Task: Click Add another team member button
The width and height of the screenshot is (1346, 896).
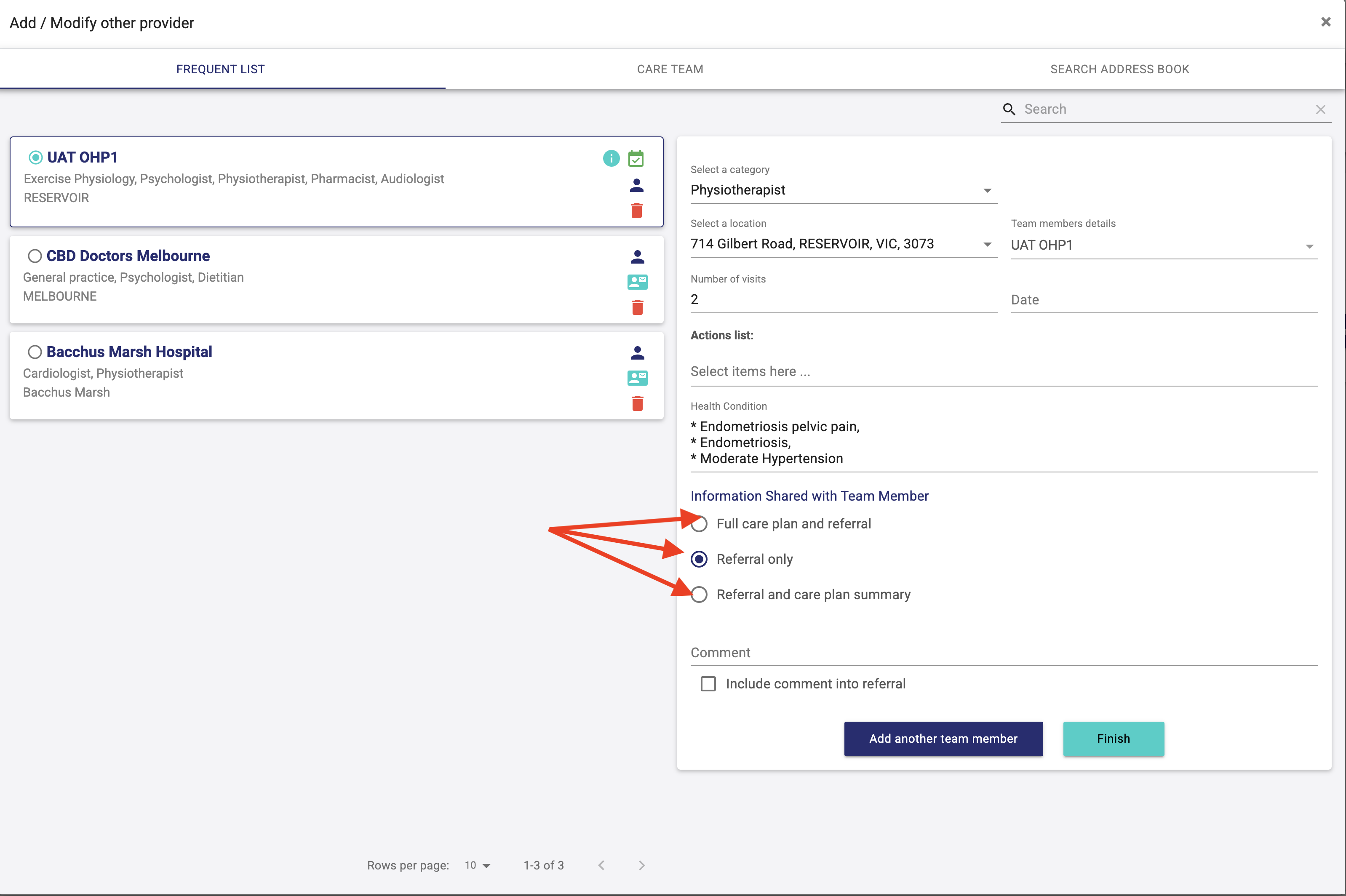Action: [x=943, y=739]
